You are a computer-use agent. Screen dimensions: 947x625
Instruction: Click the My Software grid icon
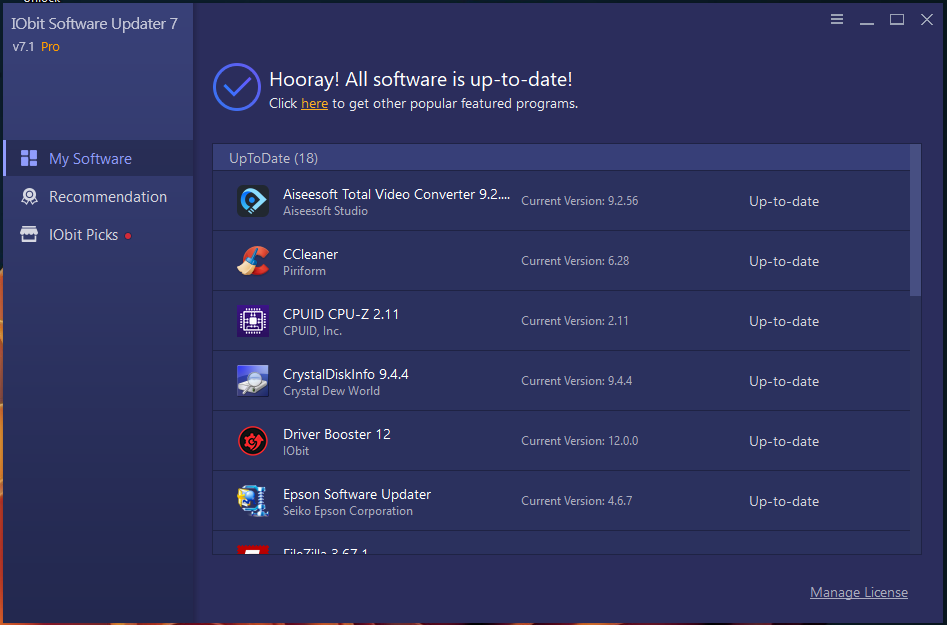tap(29, 158)
